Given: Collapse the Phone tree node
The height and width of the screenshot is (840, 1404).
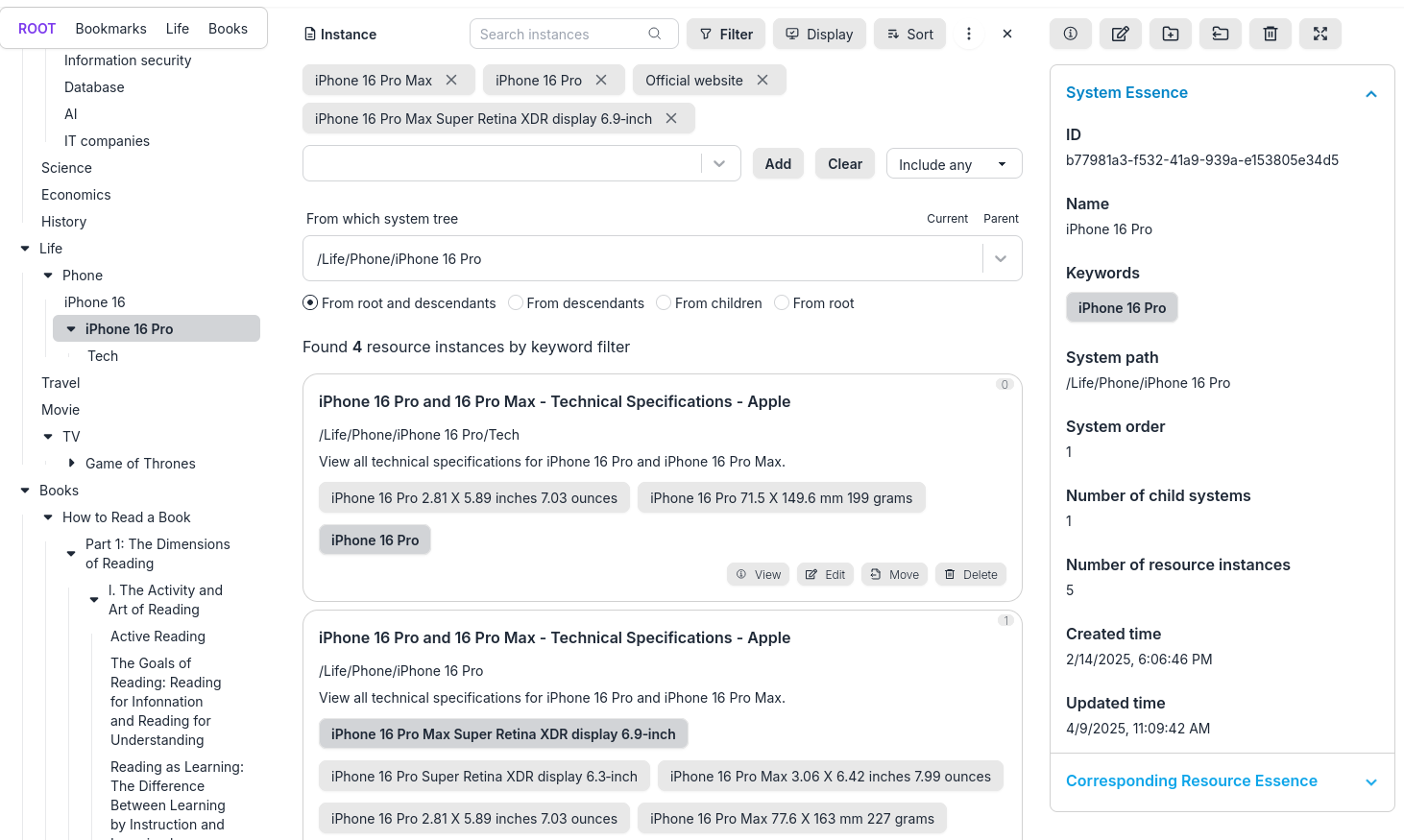Looking at the screenshot, I should (x=48, y=276).
